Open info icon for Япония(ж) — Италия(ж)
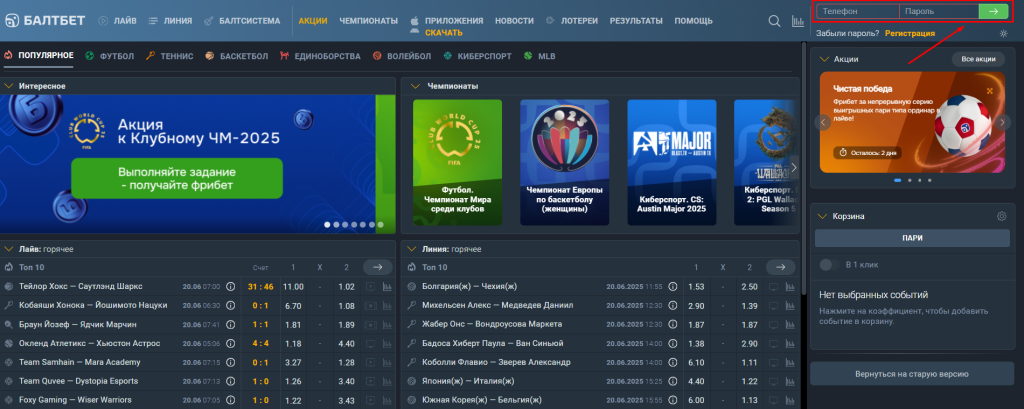Viewport: 1024px width, 409px height. [672, 381]
